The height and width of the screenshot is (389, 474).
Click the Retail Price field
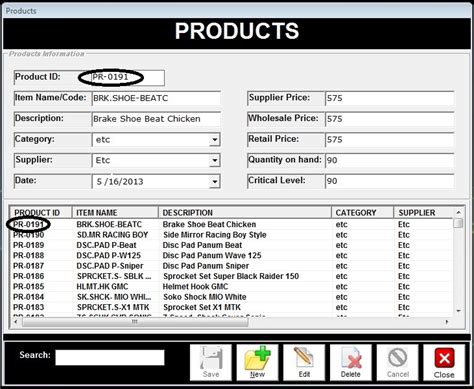389,140
